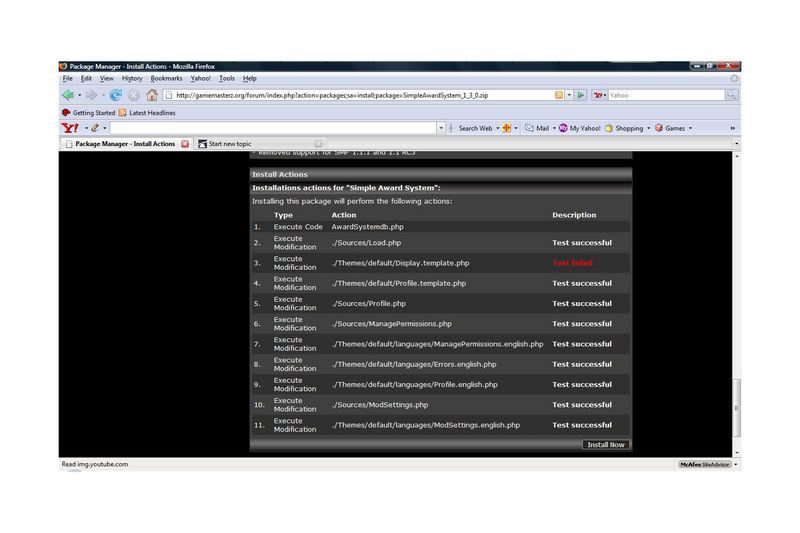Open the pencil icon dropdown arrow
Viewport: 800px width, 533px height.
tap(105, 129)
